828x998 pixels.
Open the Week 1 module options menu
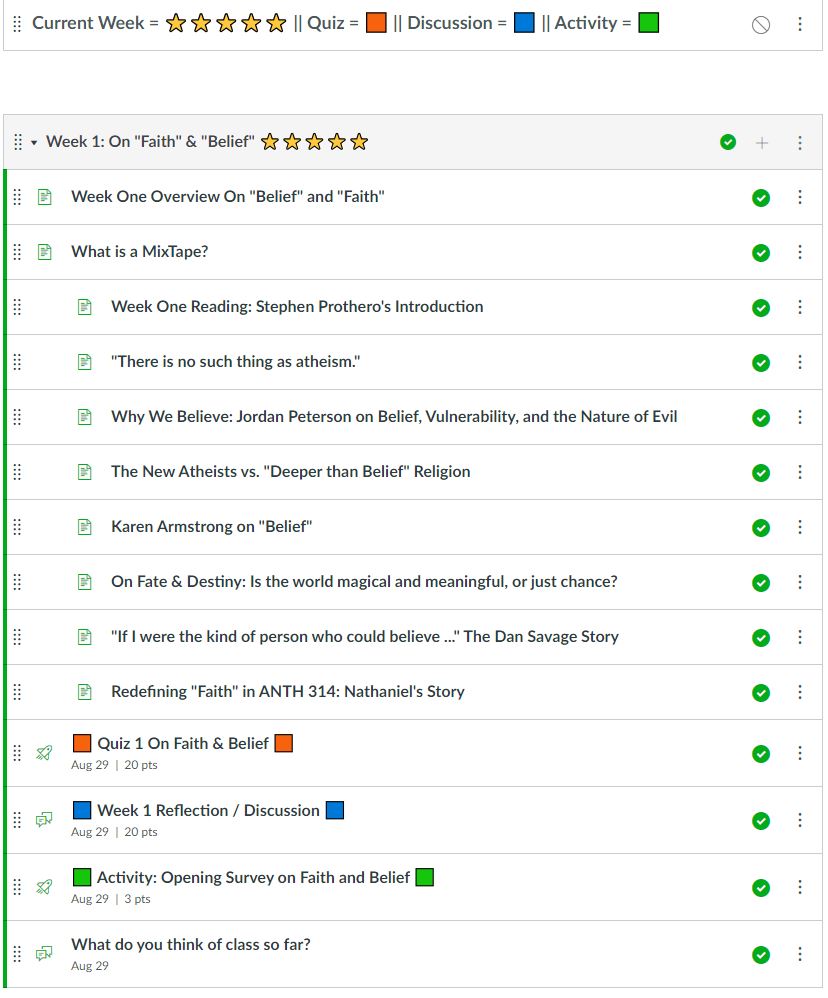coord(799,143)
